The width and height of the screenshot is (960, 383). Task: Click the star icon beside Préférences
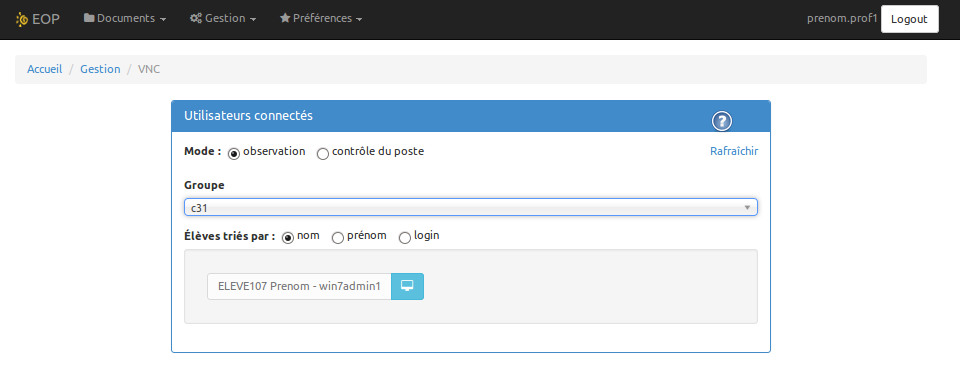tap(285, 18)
